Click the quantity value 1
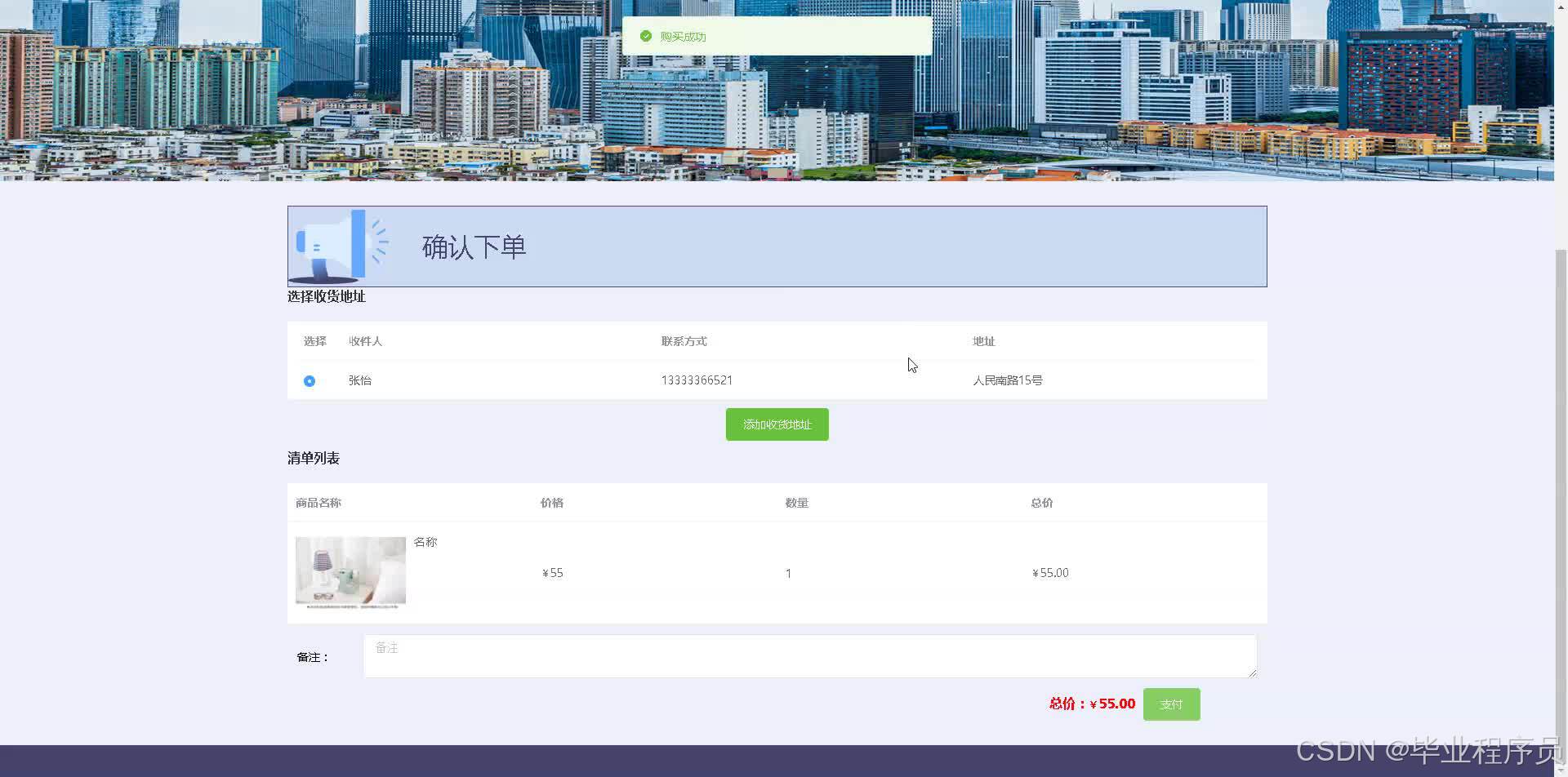 point(788,574)
